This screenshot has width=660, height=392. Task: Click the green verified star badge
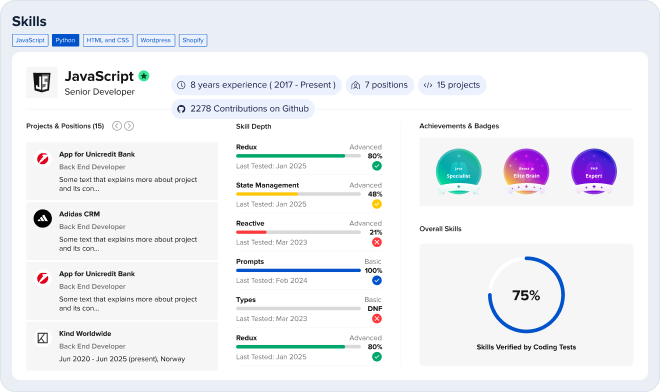tap(144, 76)
